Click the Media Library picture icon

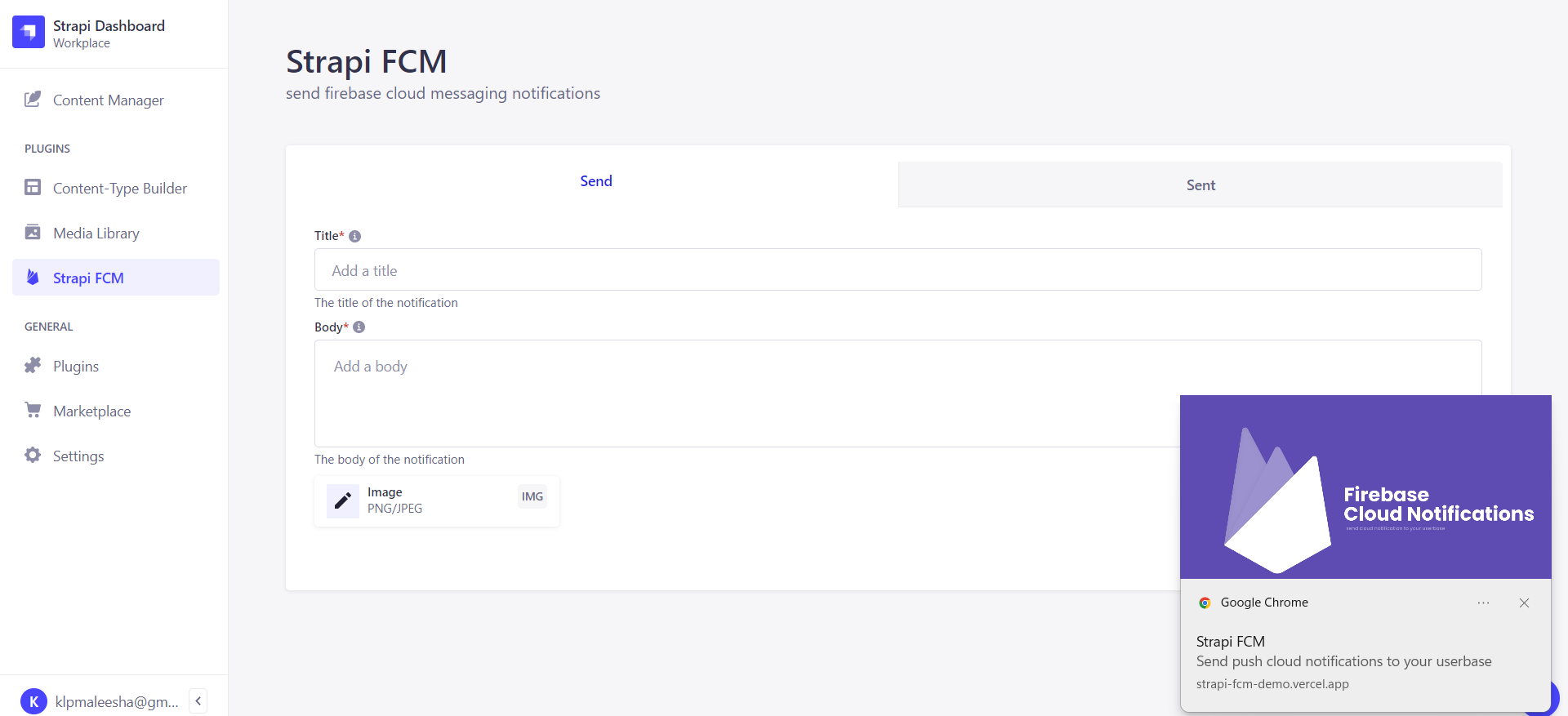pos(33,233)
